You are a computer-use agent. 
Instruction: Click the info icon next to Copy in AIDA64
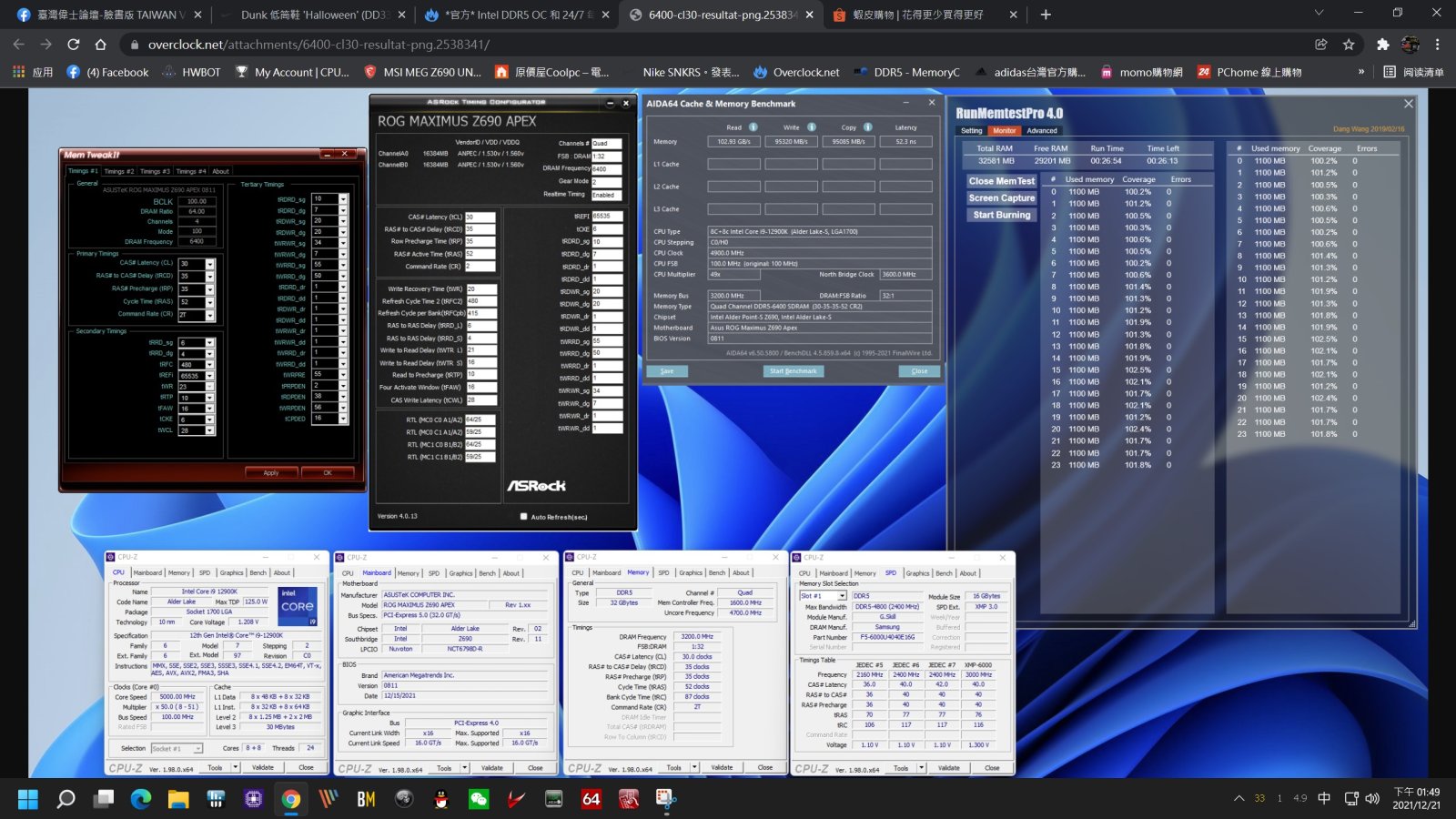click(868, 127)
